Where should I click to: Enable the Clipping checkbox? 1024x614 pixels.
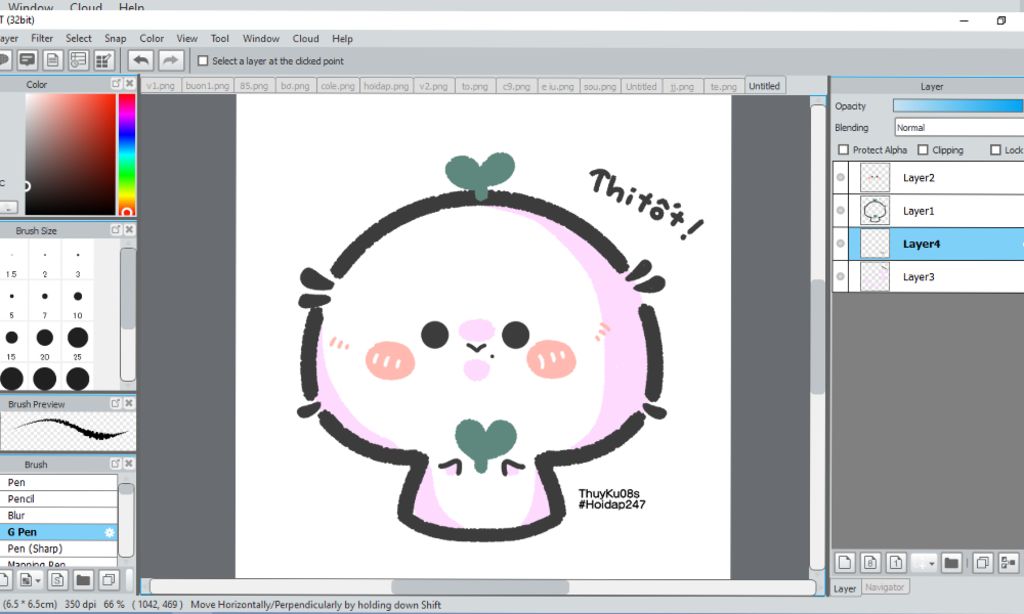(x=923, y=150)
